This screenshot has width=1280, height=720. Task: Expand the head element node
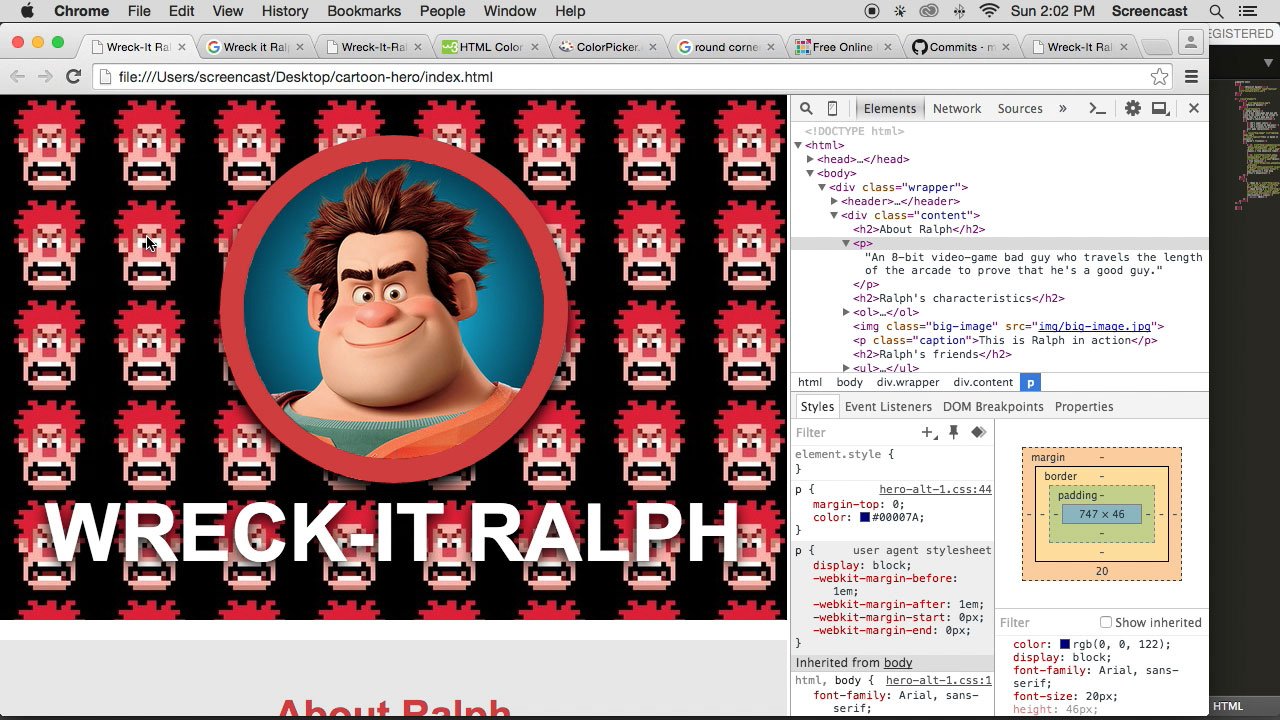tap(811, 159)
